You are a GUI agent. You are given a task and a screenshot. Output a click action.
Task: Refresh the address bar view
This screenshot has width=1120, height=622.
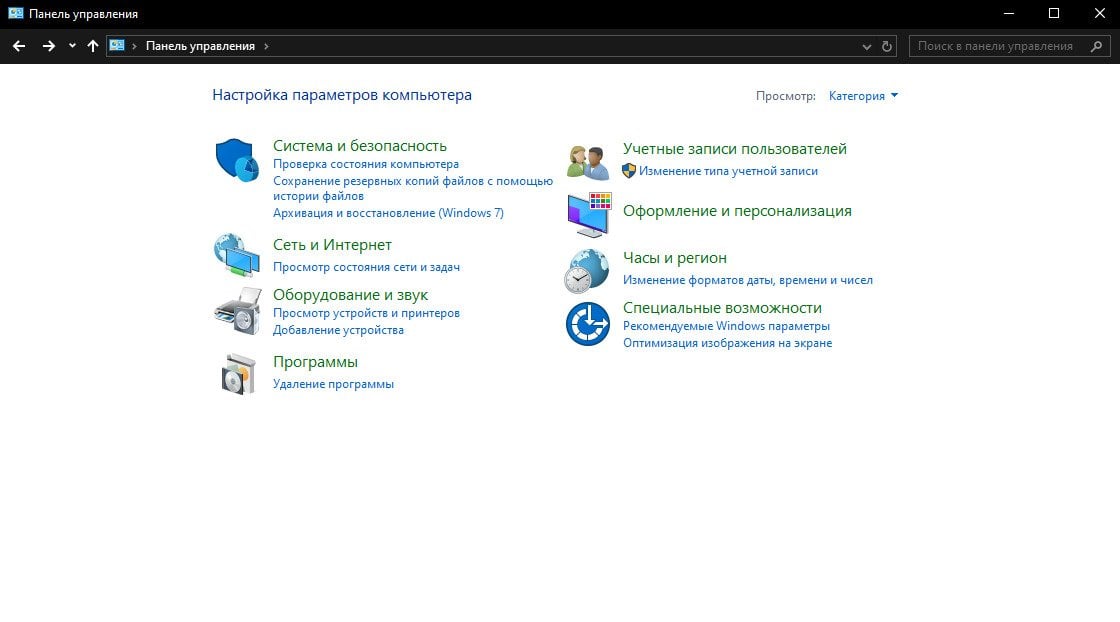coord(886,46)
